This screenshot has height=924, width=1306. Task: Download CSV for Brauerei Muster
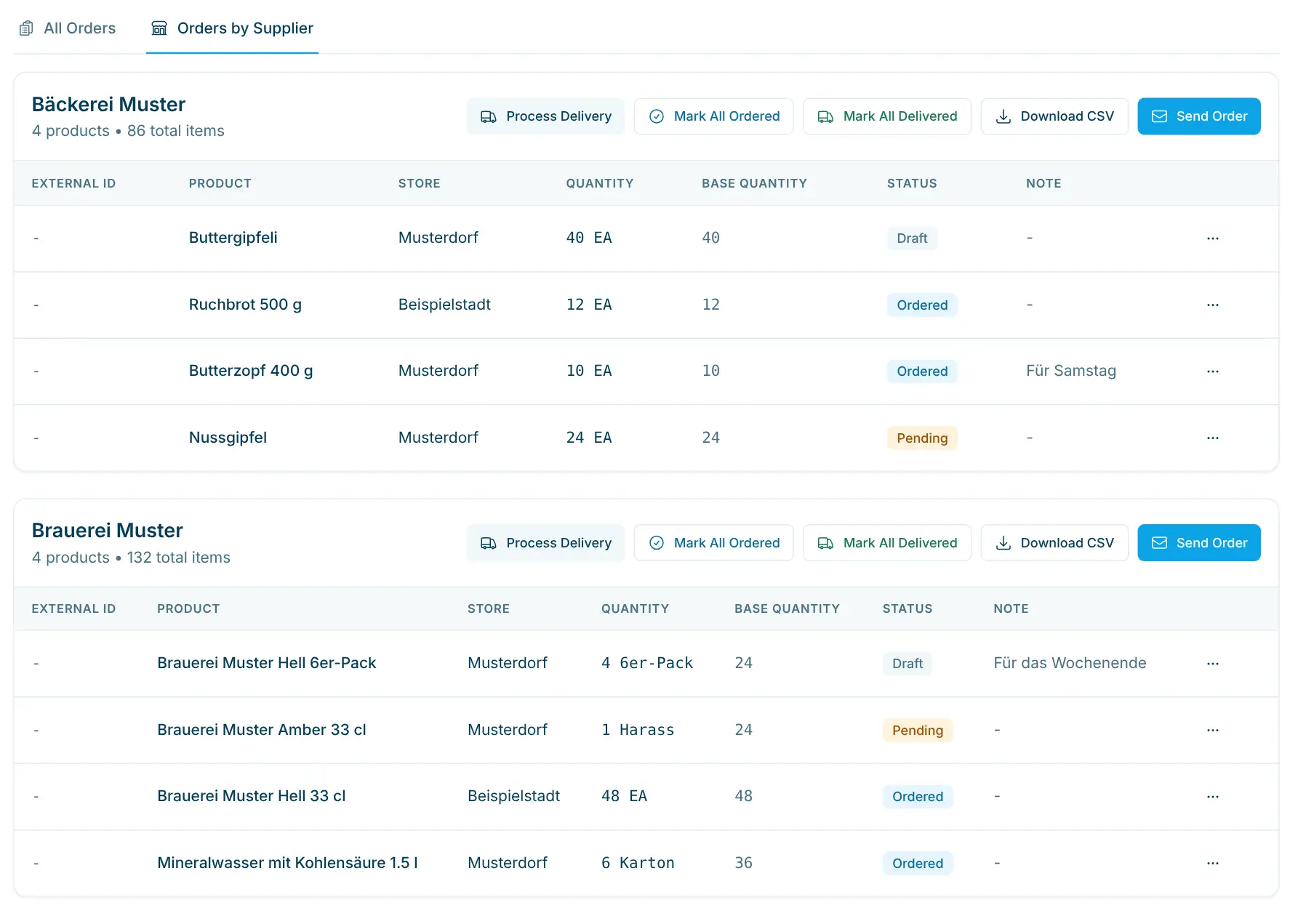1054,543
